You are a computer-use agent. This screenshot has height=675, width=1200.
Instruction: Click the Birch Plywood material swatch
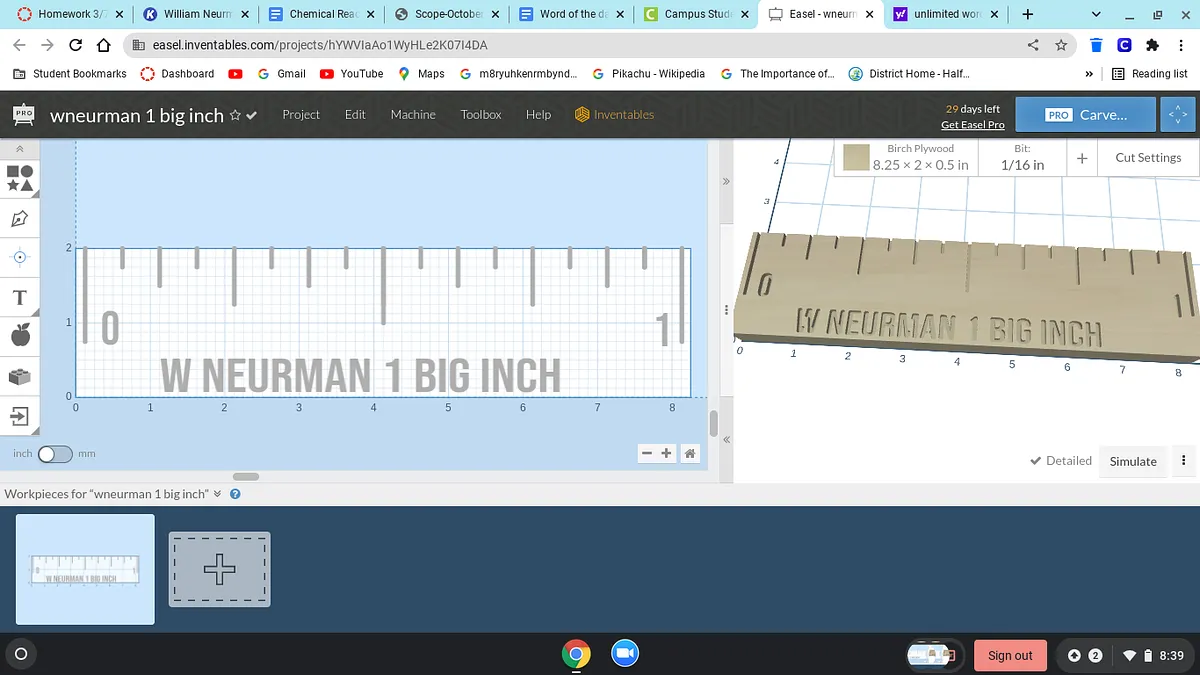point(855,158)
